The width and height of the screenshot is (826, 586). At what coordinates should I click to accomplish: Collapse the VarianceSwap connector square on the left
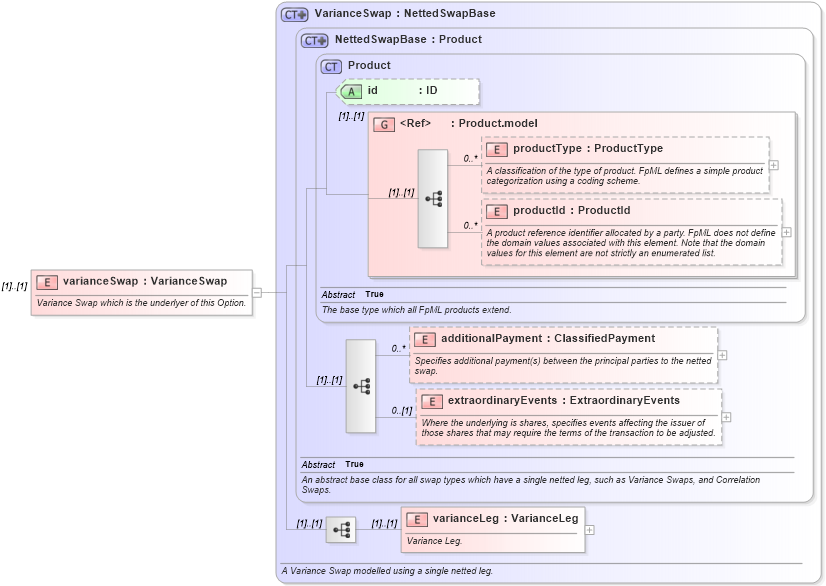tap(258, 293)
